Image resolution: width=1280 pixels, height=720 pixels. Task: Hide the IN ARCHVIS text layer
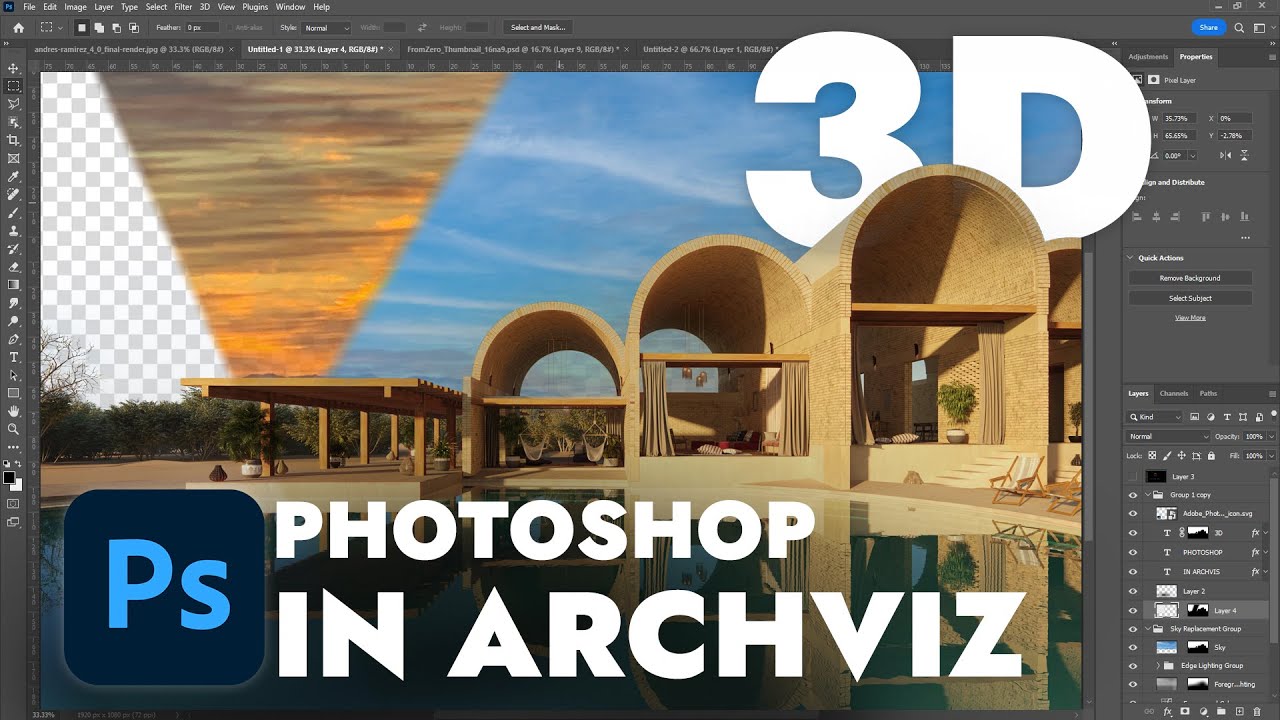click(x=1133, y=571)
